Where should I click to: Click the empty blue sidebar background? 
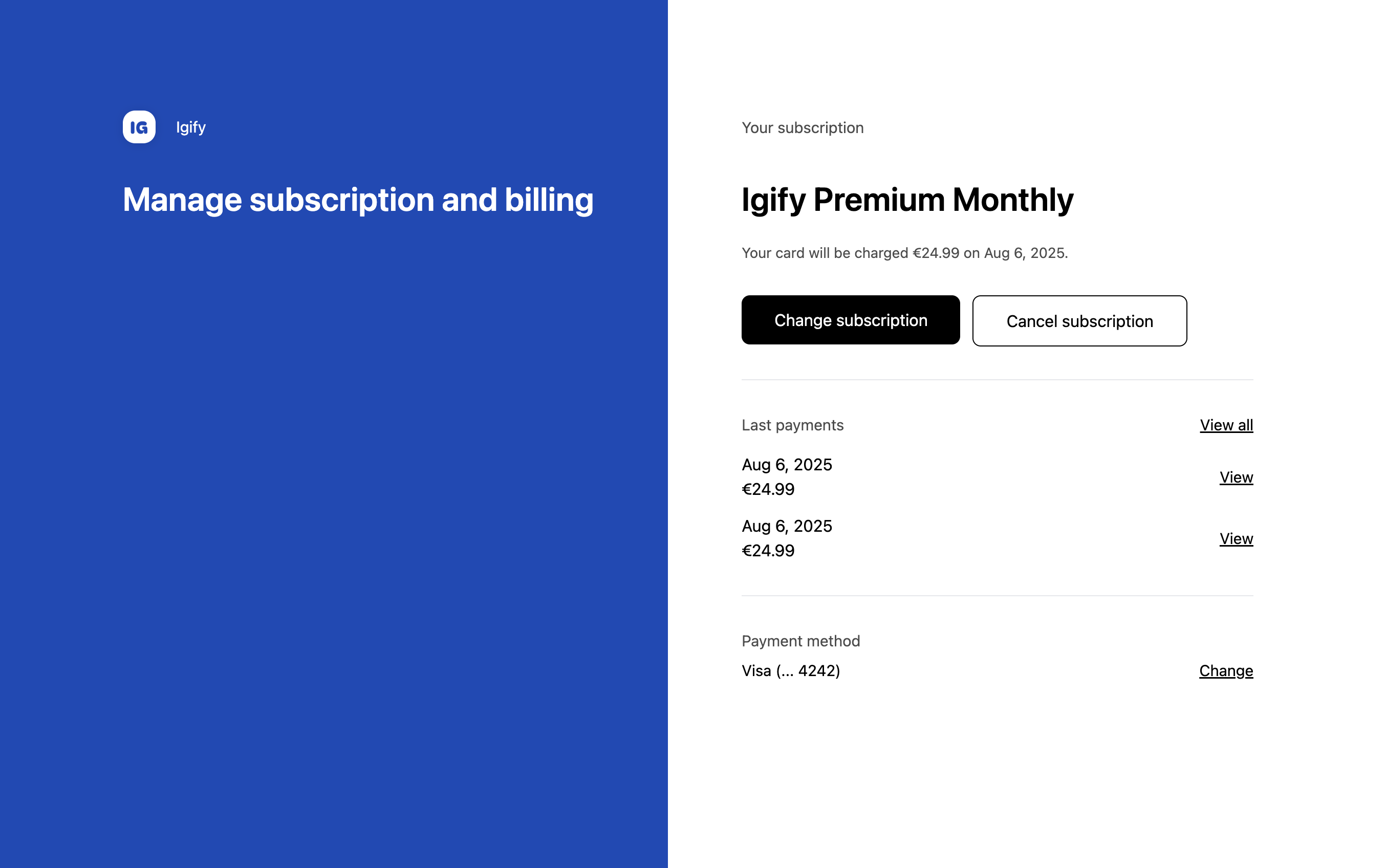[333, 517]
